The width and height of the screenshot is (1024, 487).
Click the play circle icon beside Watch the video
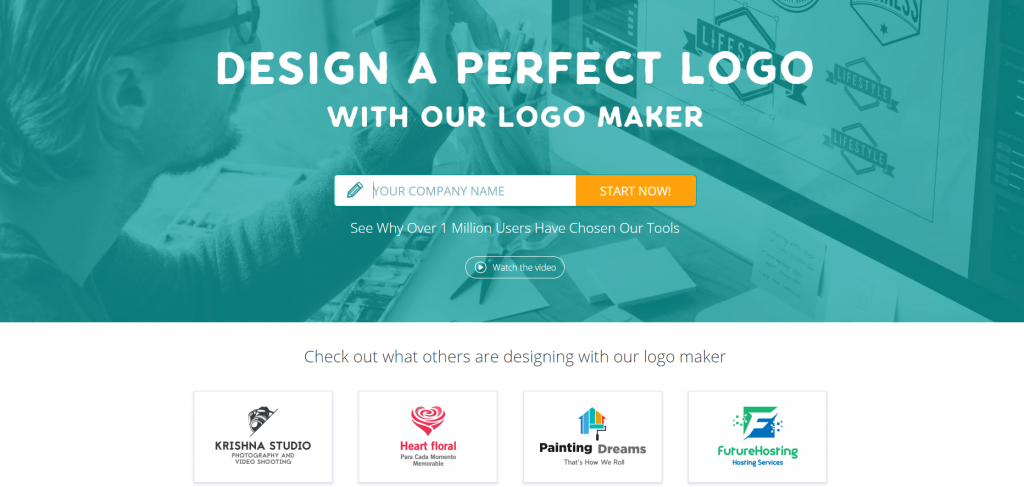click(481, 267)
